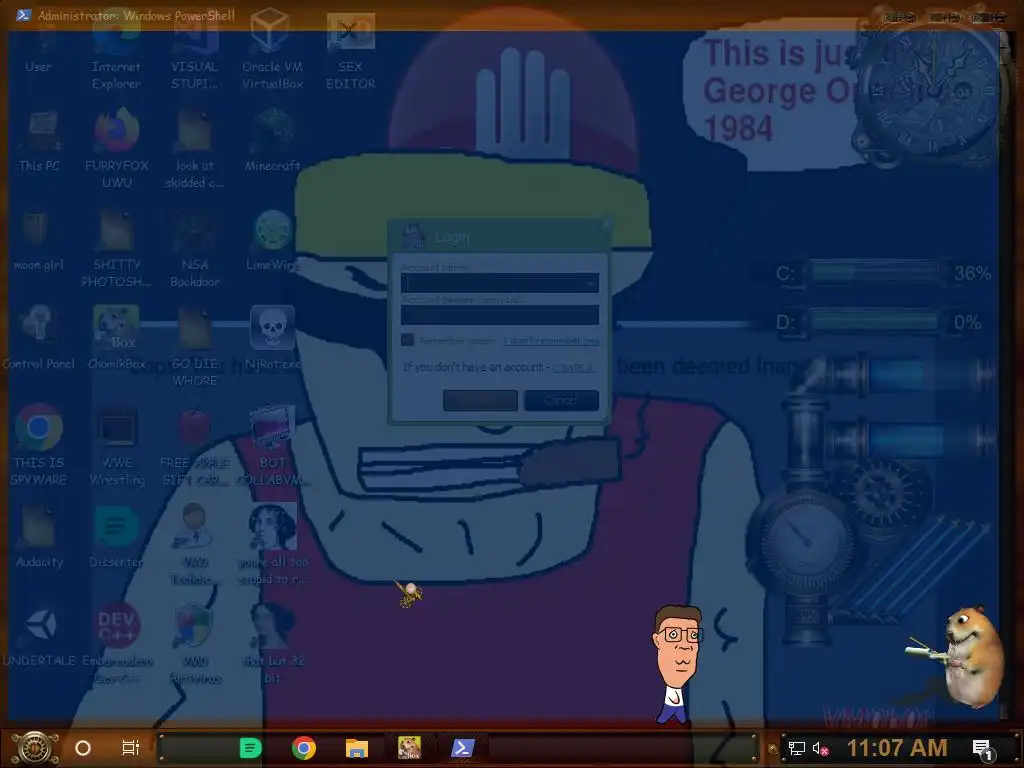Screen dimensions: 1024x768
Task: Launch Minecraft from the desktop
Action: 273,140
